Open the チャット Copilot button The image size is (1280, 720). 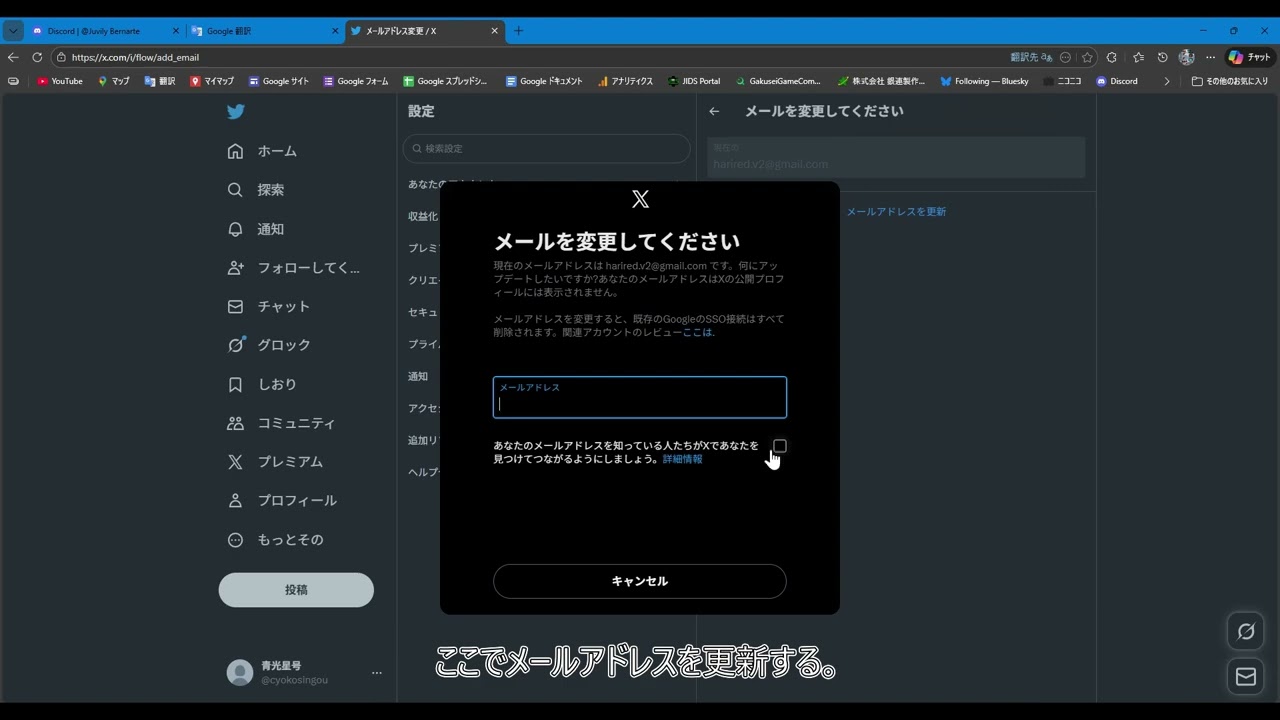1249,57
